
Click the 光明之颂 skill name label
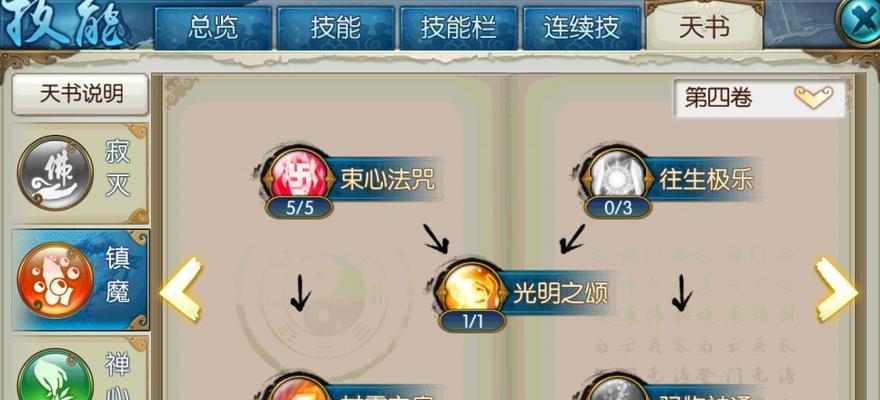pos(560,293)
